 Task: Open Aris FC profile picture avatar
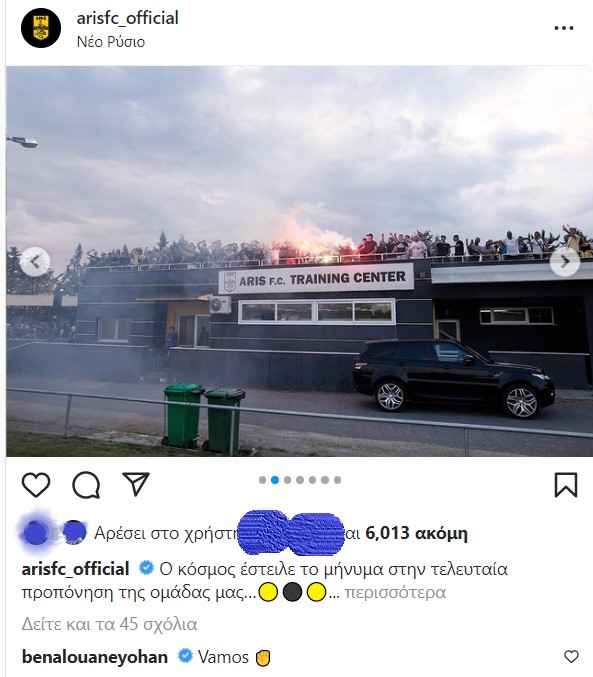(41, 28)
